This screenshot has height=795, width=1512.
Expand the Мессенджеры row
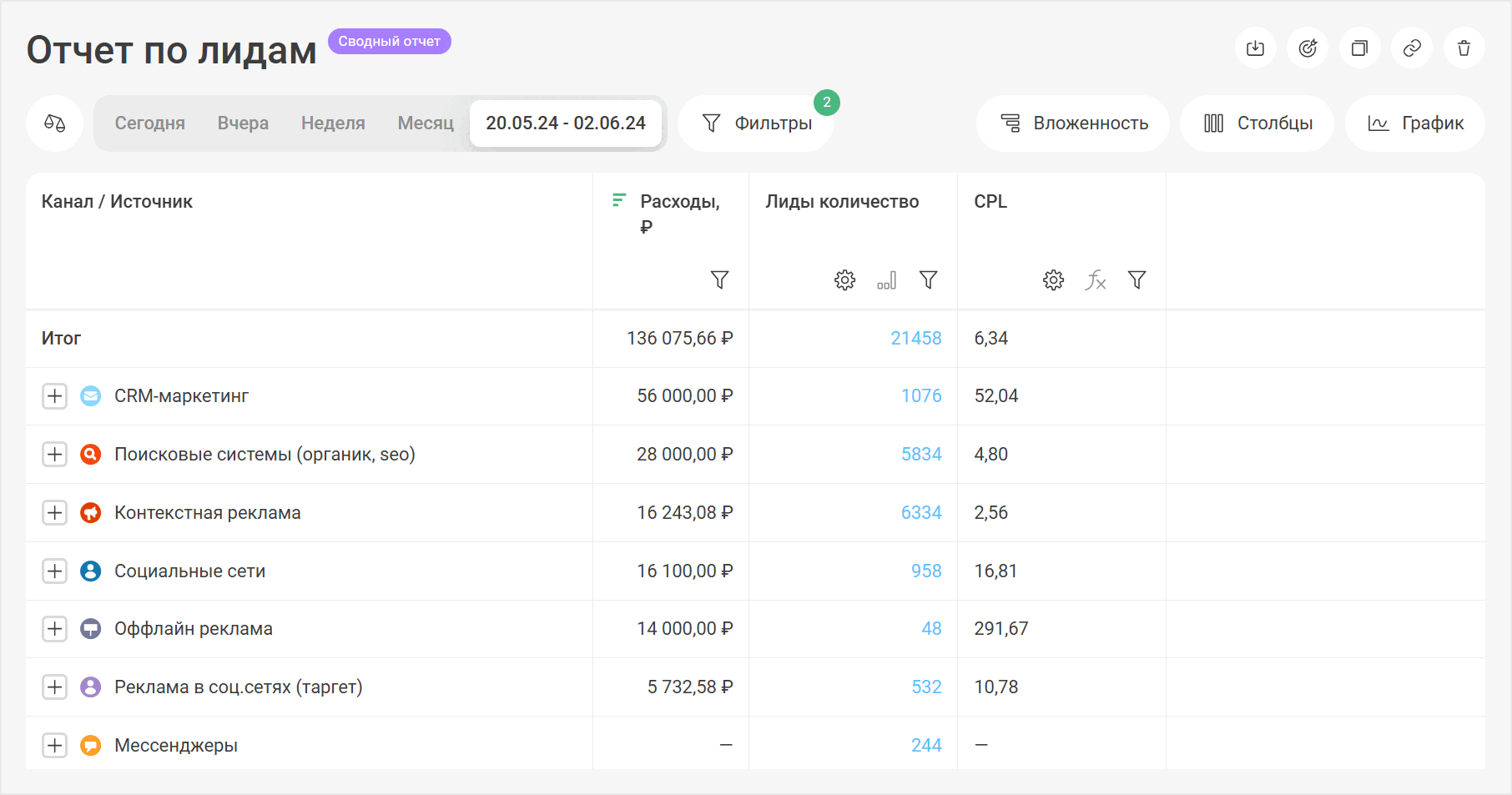click(x=55, y=746)
